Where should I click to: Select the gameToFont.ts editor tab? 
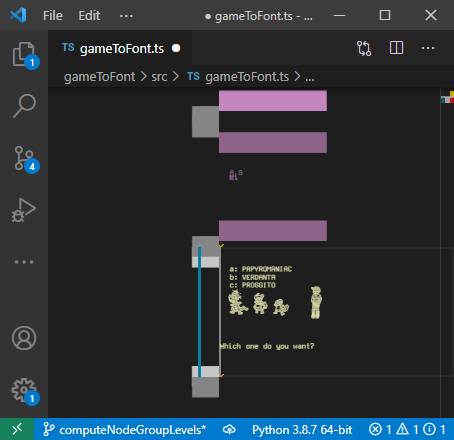tap(121, 49)
